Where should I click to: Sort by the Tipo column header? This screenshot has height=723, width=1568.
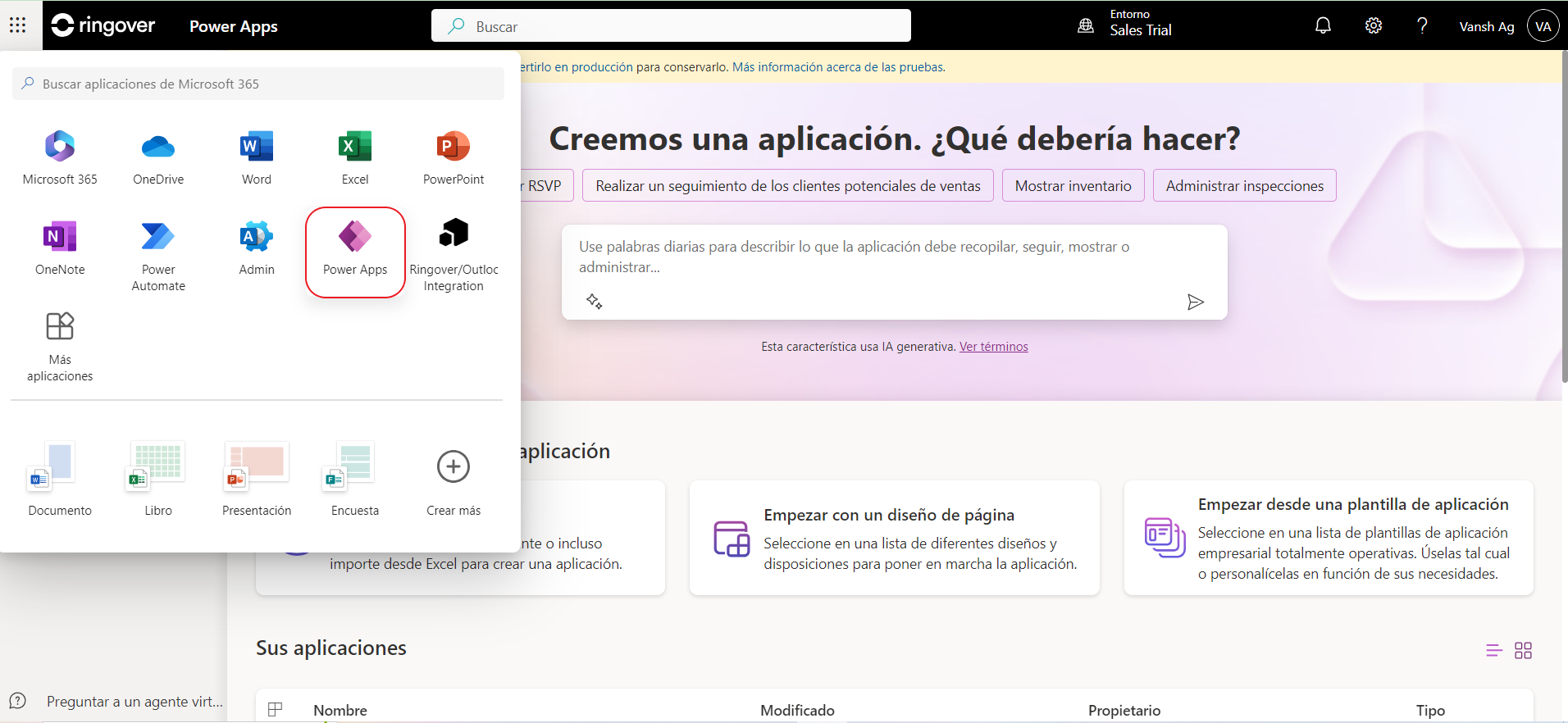coord(1430,710)
